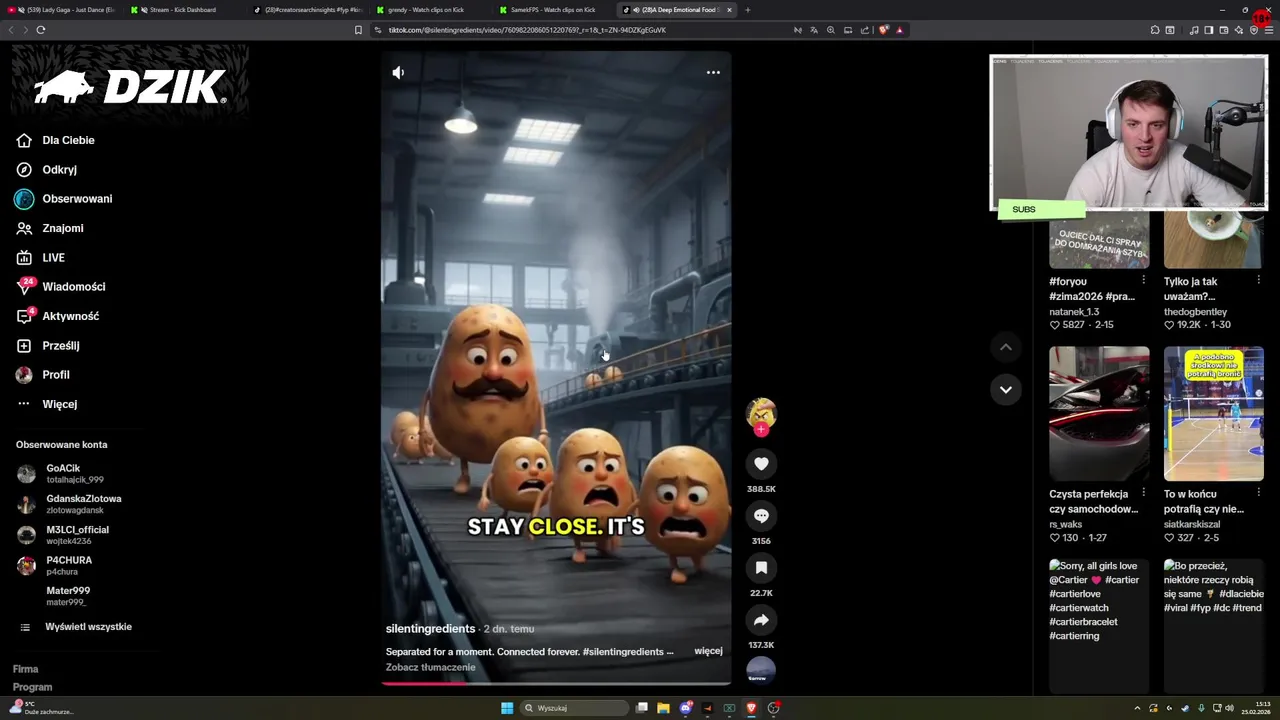The image size is (1280, 720).
Task: Open taskbar volume control
Action: 1229,708
